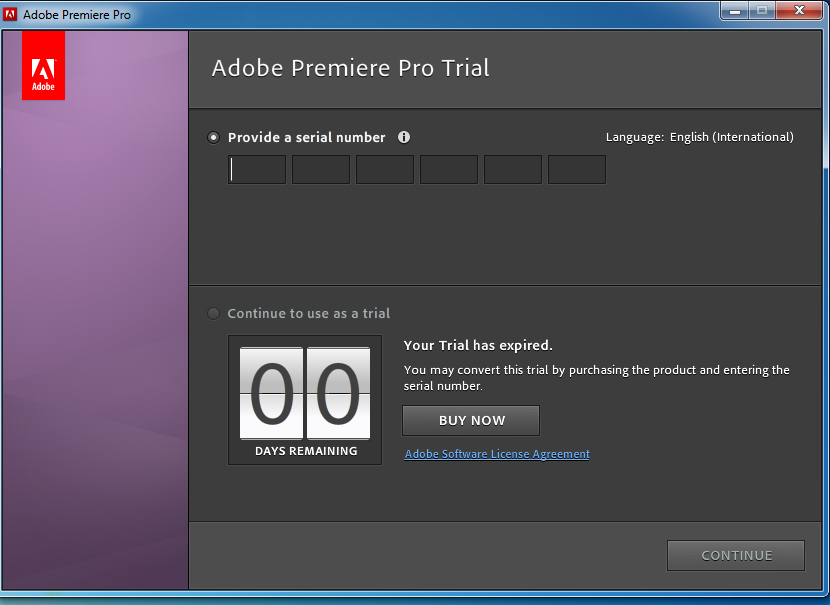The height and width of the screenshot is (605, 830).
Task: Select Continue to use as a trial
Action: point(213,313)
